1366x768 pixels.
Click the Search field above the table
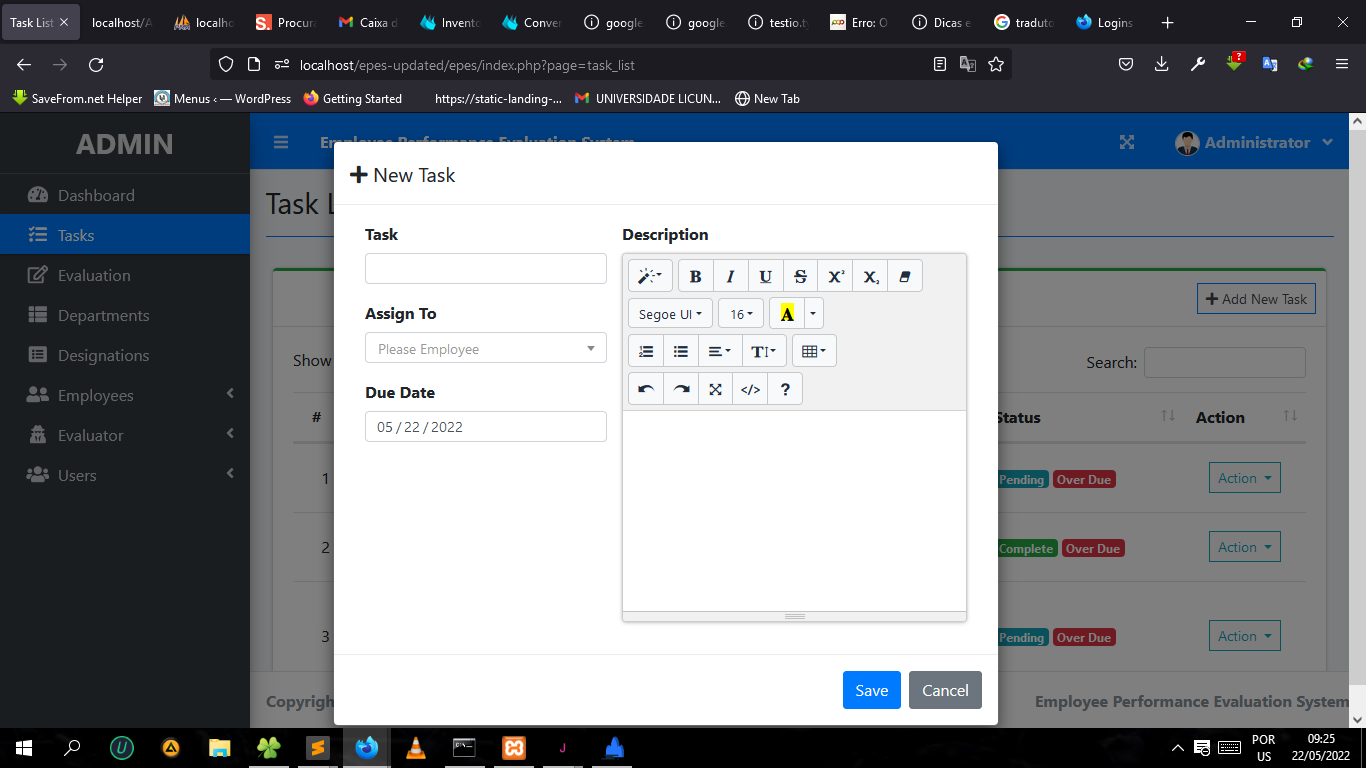(1225, 362)
